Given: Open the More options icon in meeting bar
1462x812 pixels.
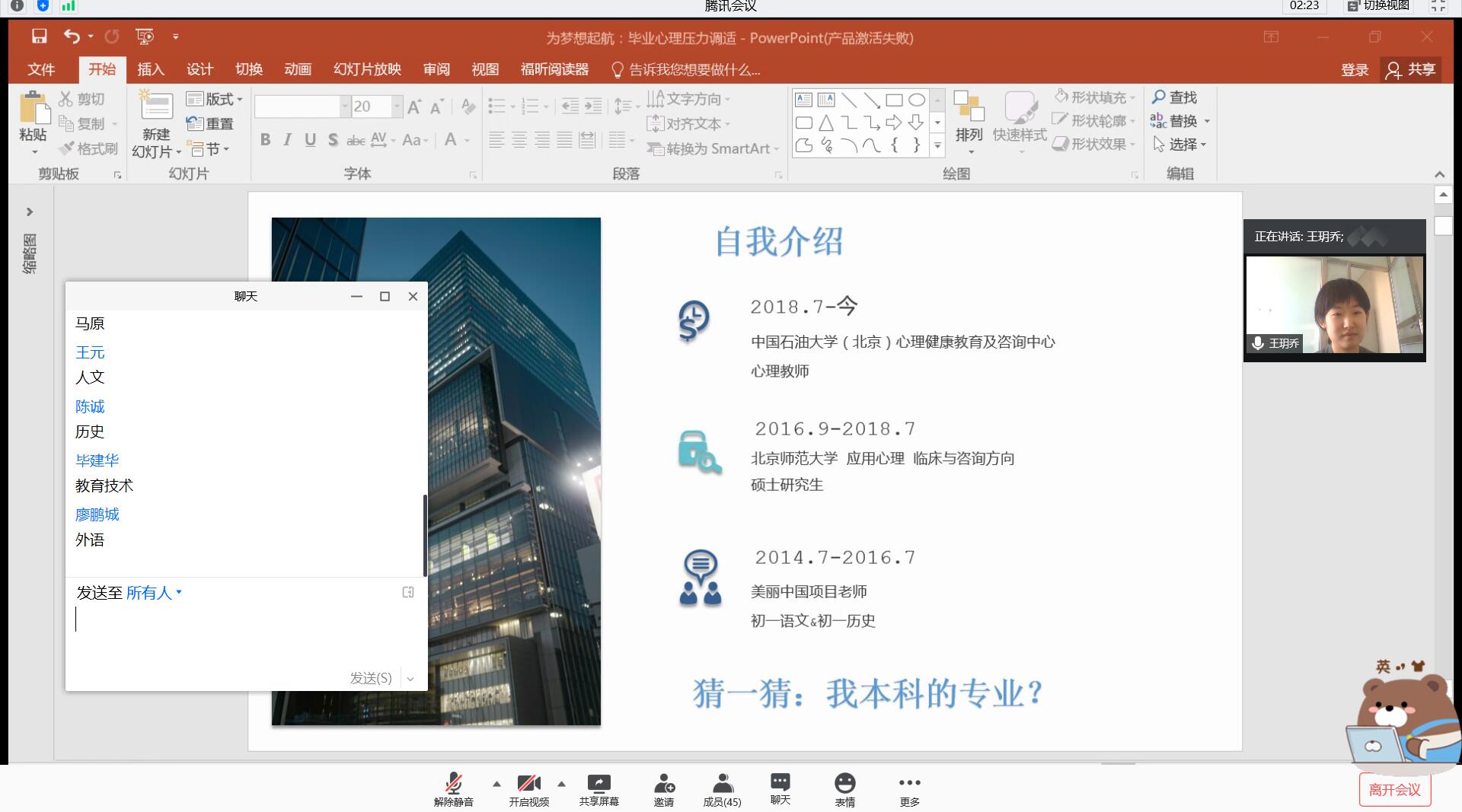Looking at the screenshot, I should [909, 784].
